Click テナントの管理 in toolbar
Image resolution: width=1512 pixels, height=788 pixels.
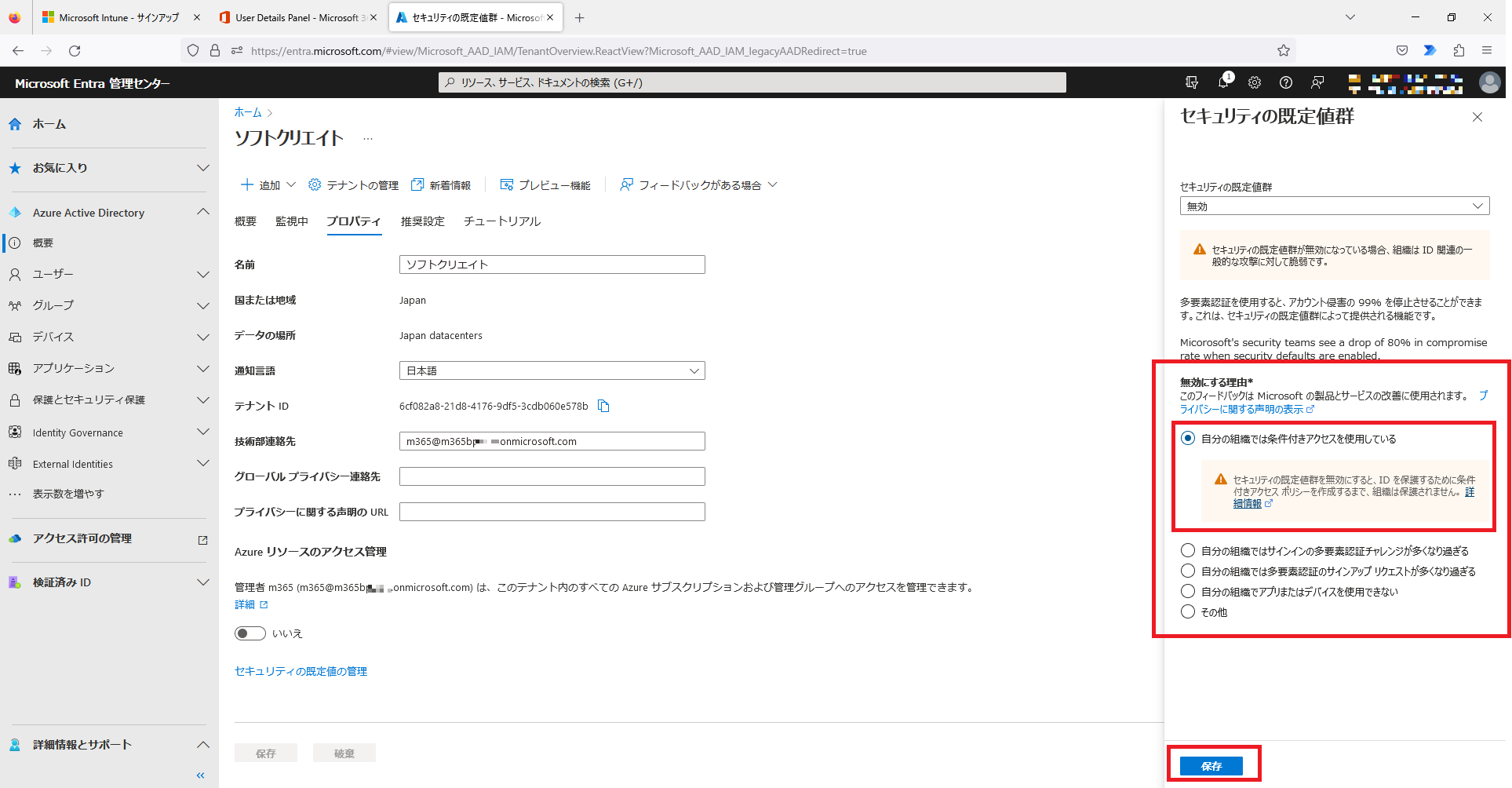click(353, 185)
